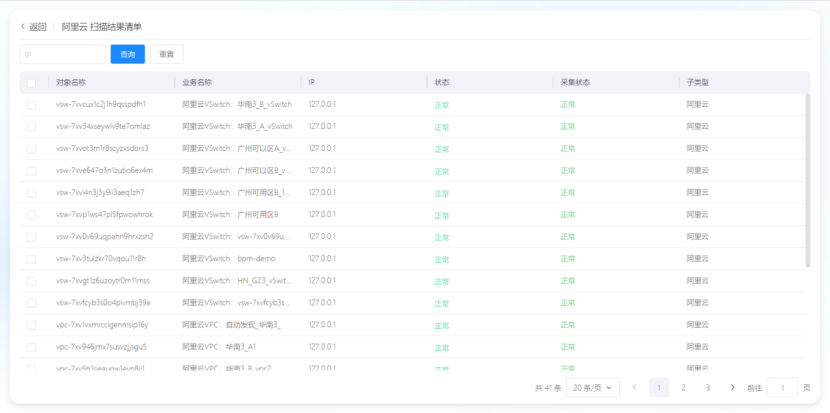Select page 3 in pagination

click(708, 388)
